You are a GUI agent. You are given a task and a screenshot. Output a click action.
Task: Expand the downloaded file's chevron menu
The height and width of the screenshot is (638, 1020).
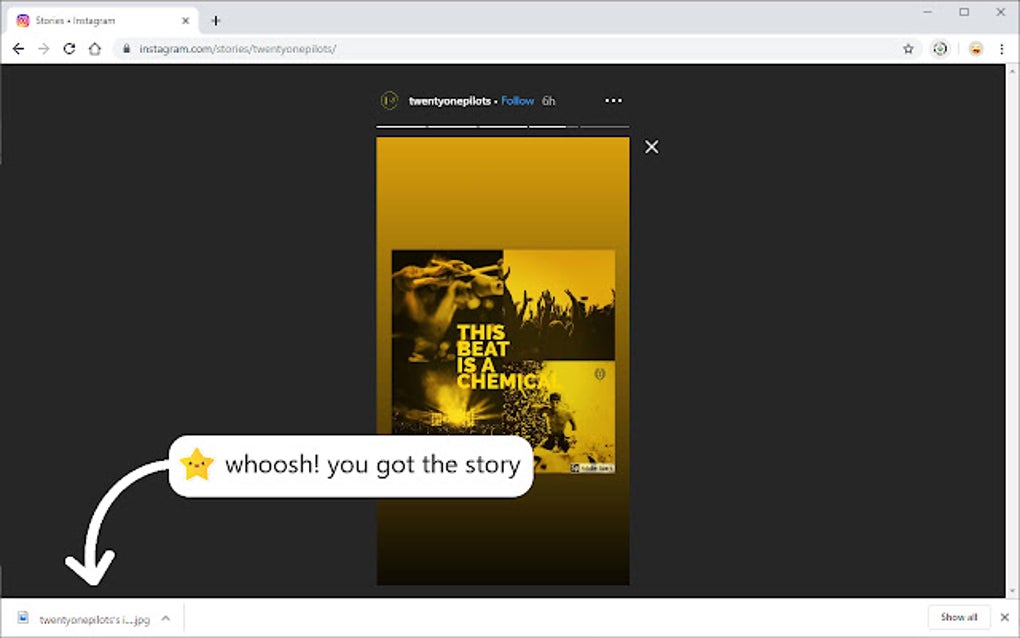click(x=166, y=618)
